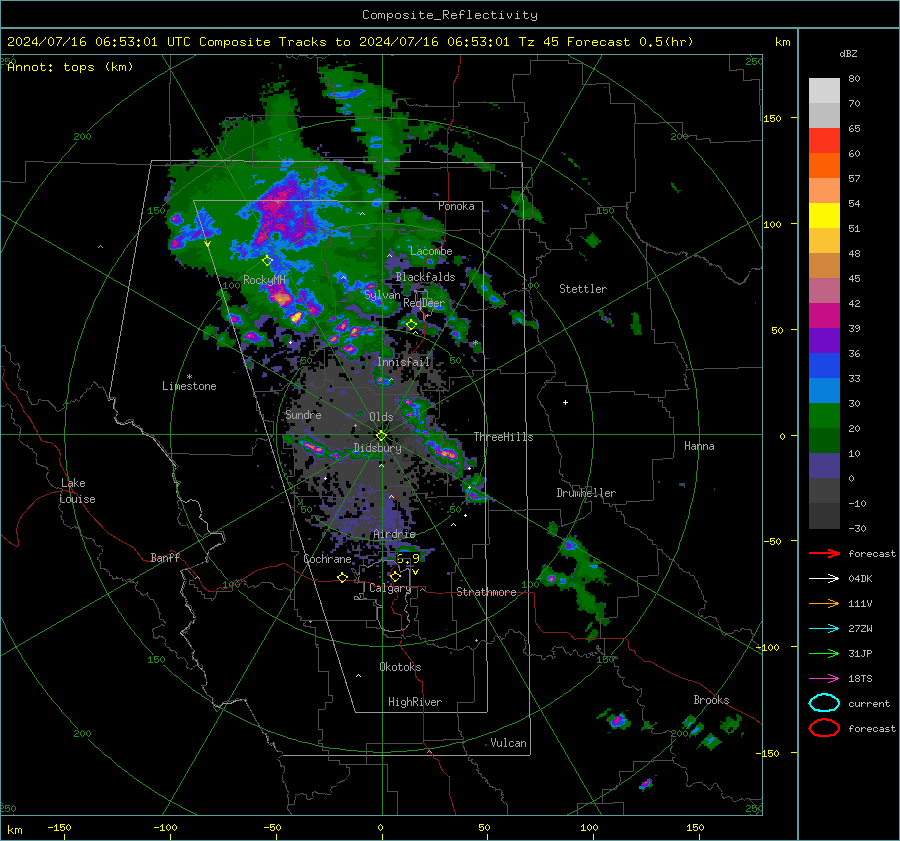Screen dimensions: 900x841
Task: Click the Airdrie label
Action: pos(394,534)
